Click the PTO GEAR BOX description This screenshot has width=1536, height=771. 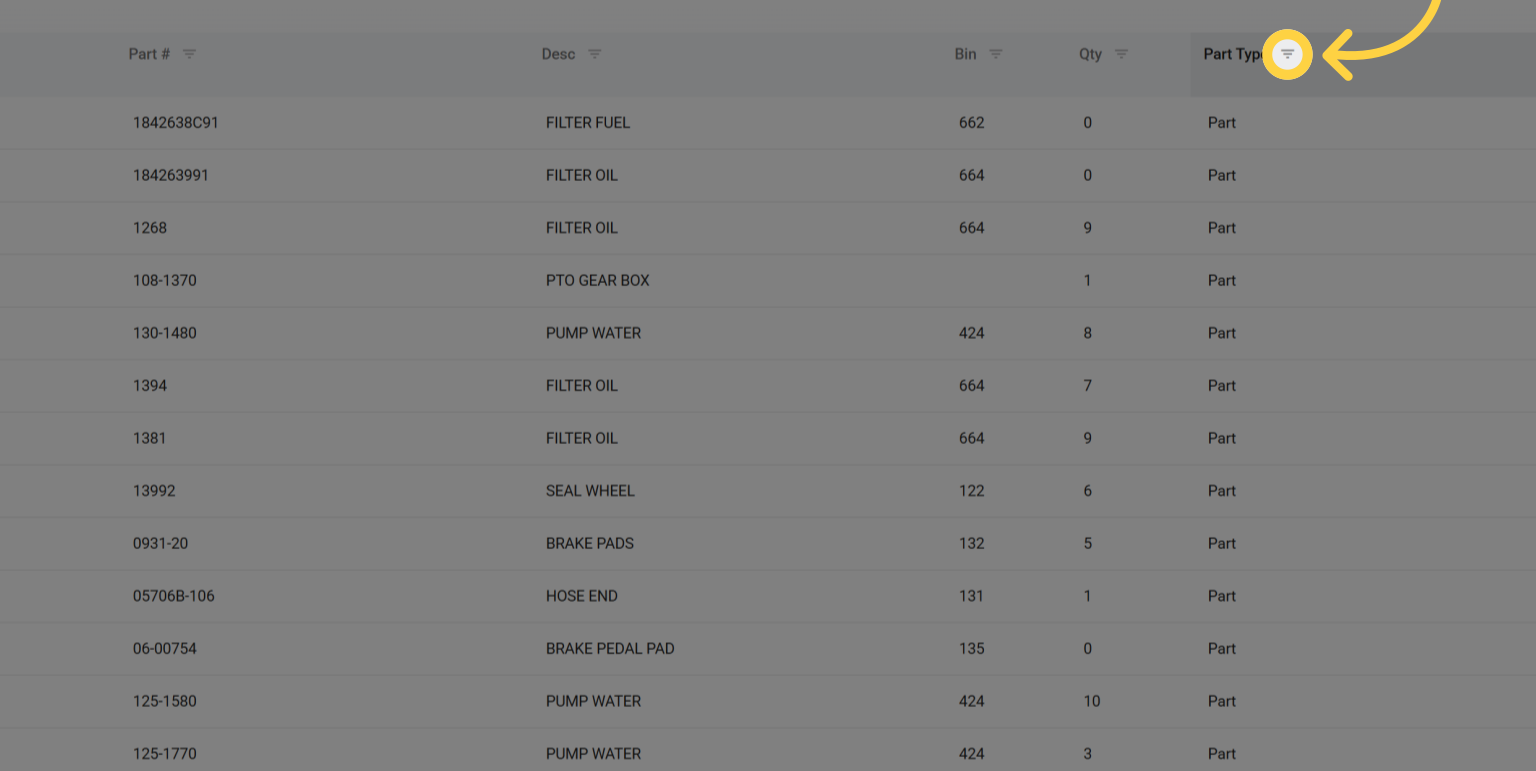pos(597,281)
